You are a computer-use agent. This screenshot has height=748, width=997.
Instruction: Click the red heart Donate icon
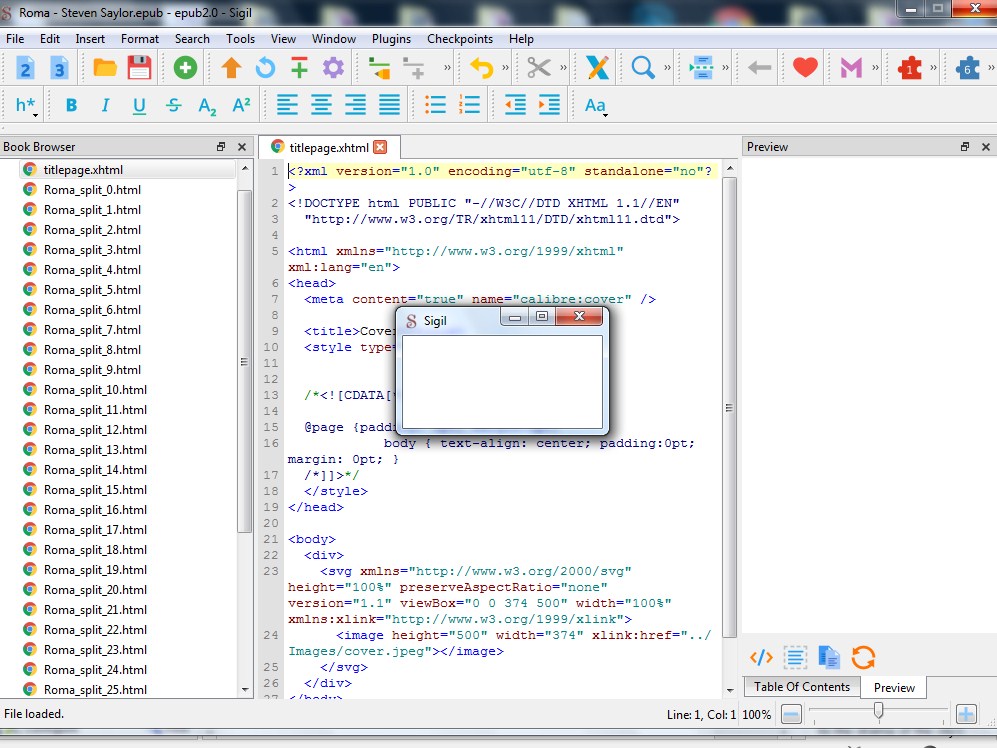(x=805, y=68)
